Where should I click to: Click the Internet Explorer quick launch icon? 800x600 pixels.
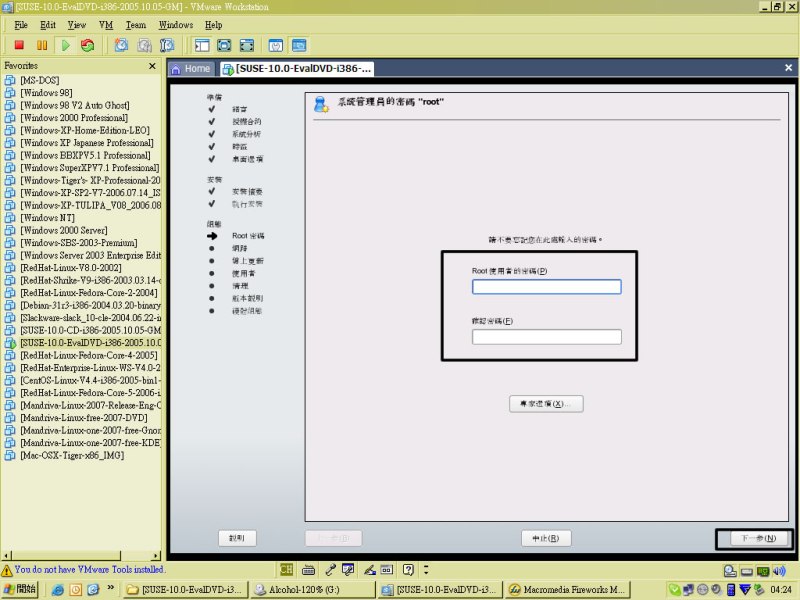click(x=58, y=589)
